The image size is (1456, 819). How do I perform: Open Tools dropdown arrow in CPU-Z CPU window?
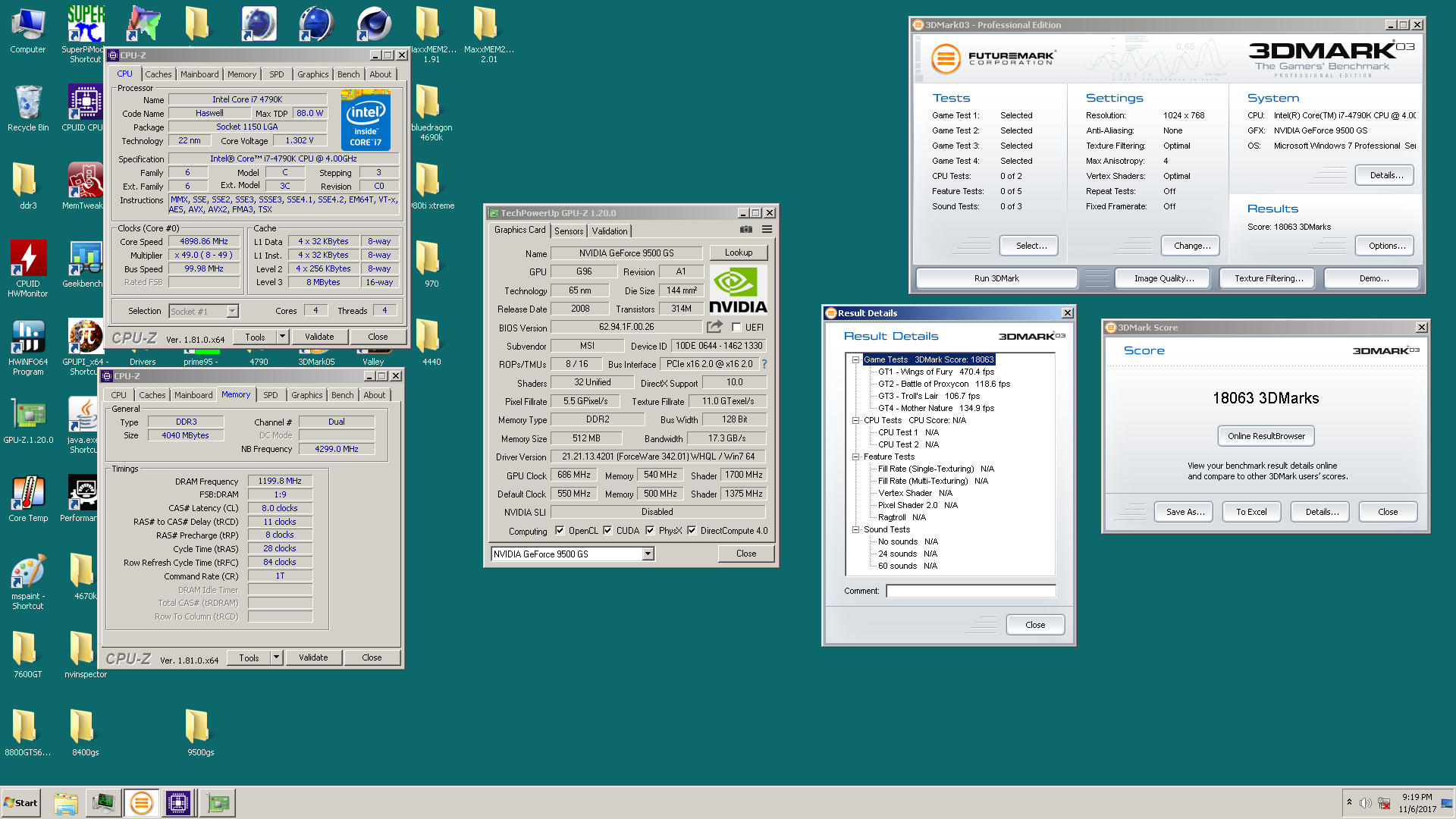[282, 336]
